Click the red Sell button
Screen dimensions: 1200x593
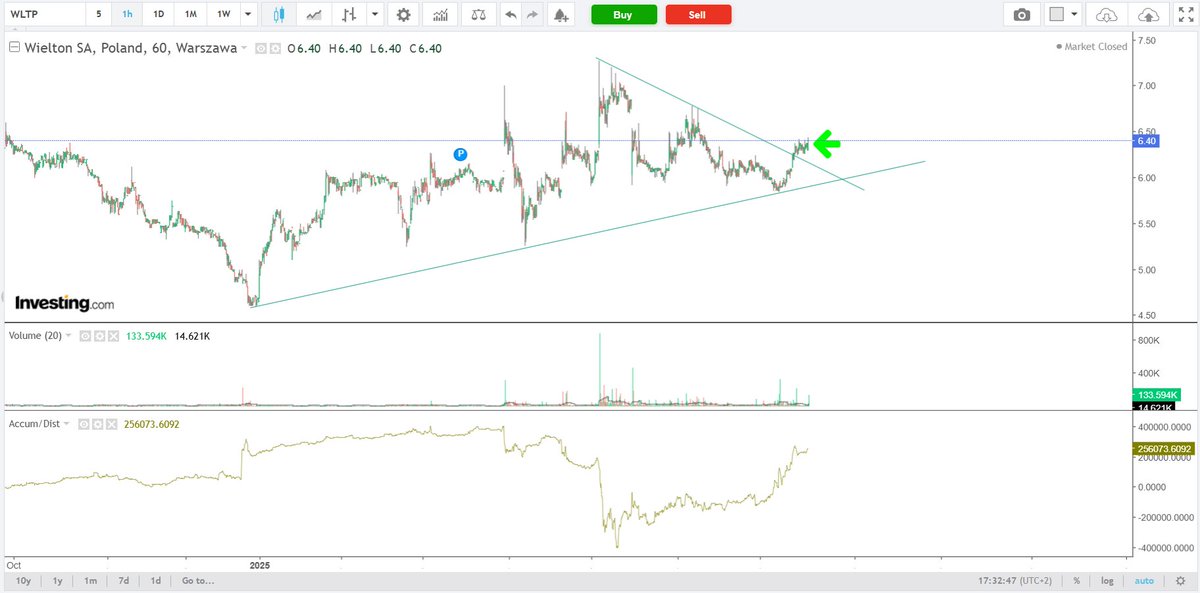coord(698,15)
